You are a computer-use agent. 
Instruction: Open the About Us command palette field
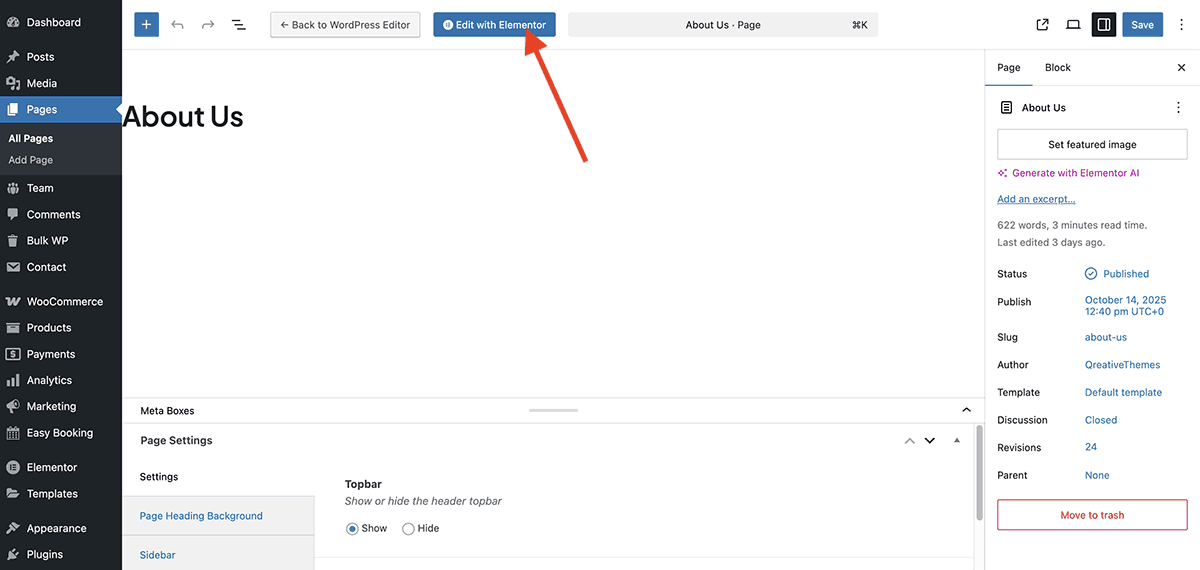(722, 25)
